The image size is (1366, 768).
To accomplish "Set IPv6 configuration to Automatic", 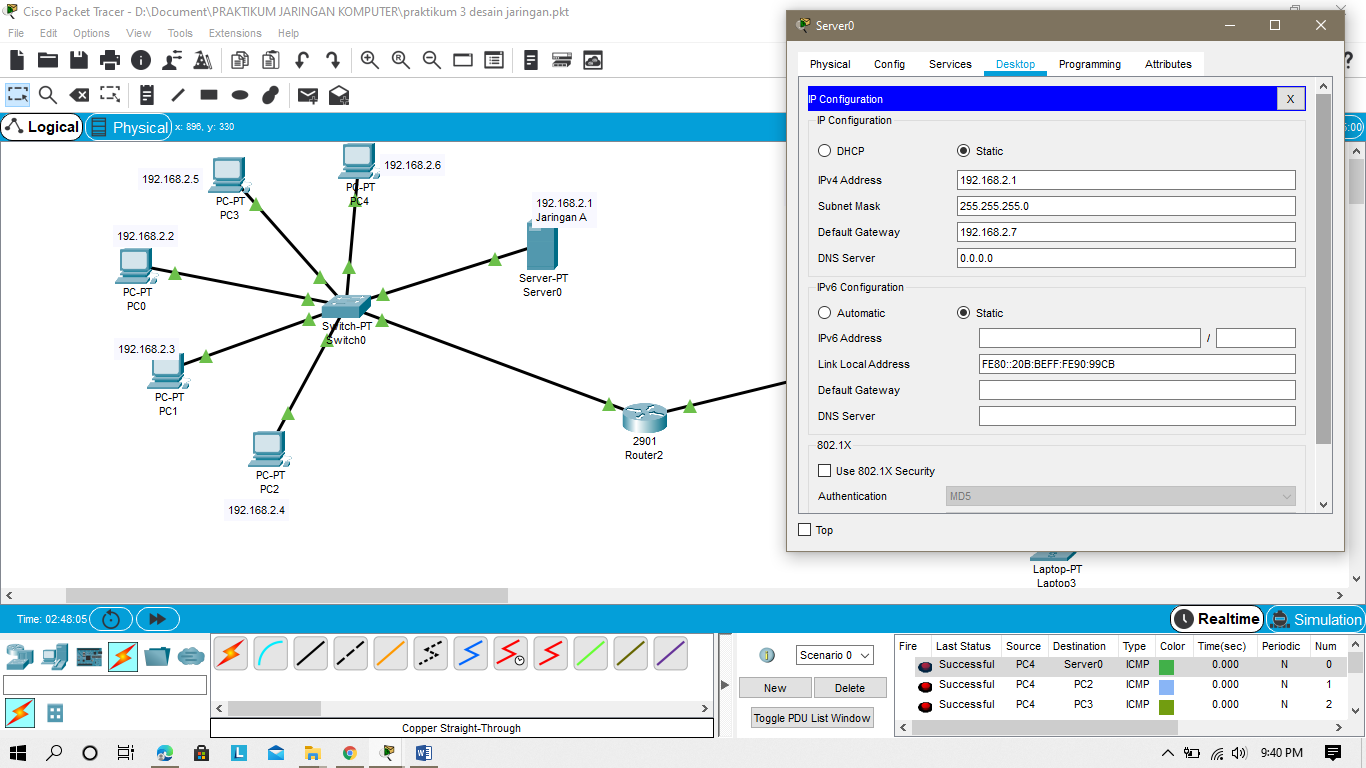I will (824, 312).
